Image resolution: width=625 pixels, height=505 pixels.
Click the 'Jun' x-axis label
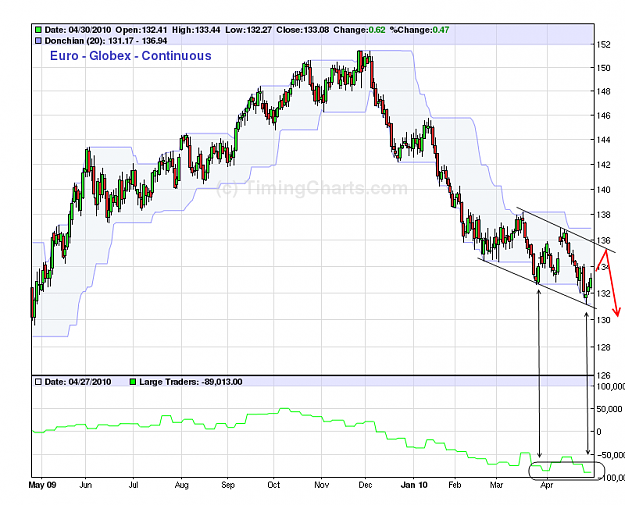pyautogui.click(x=86, y=485)
